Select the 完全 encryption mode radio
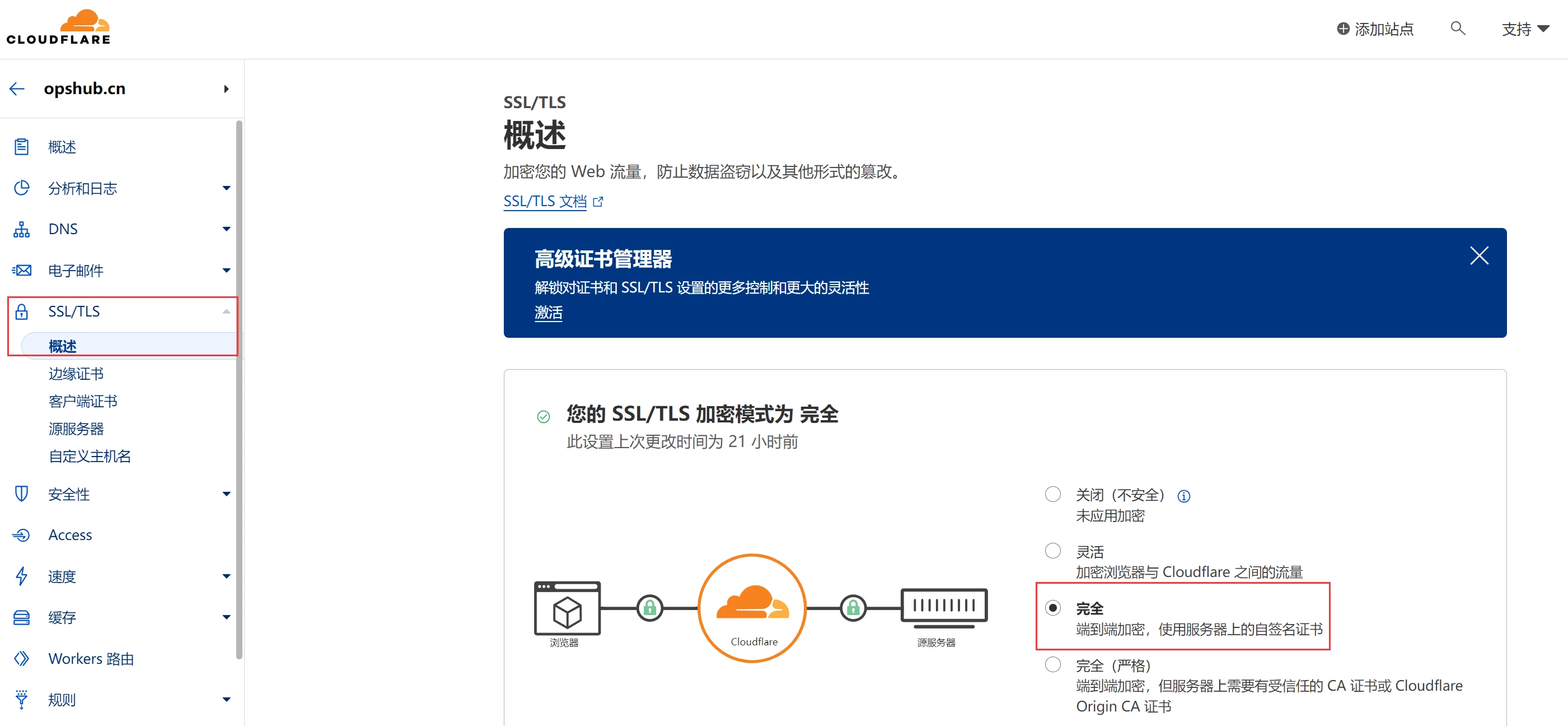 pos(1052,608)
